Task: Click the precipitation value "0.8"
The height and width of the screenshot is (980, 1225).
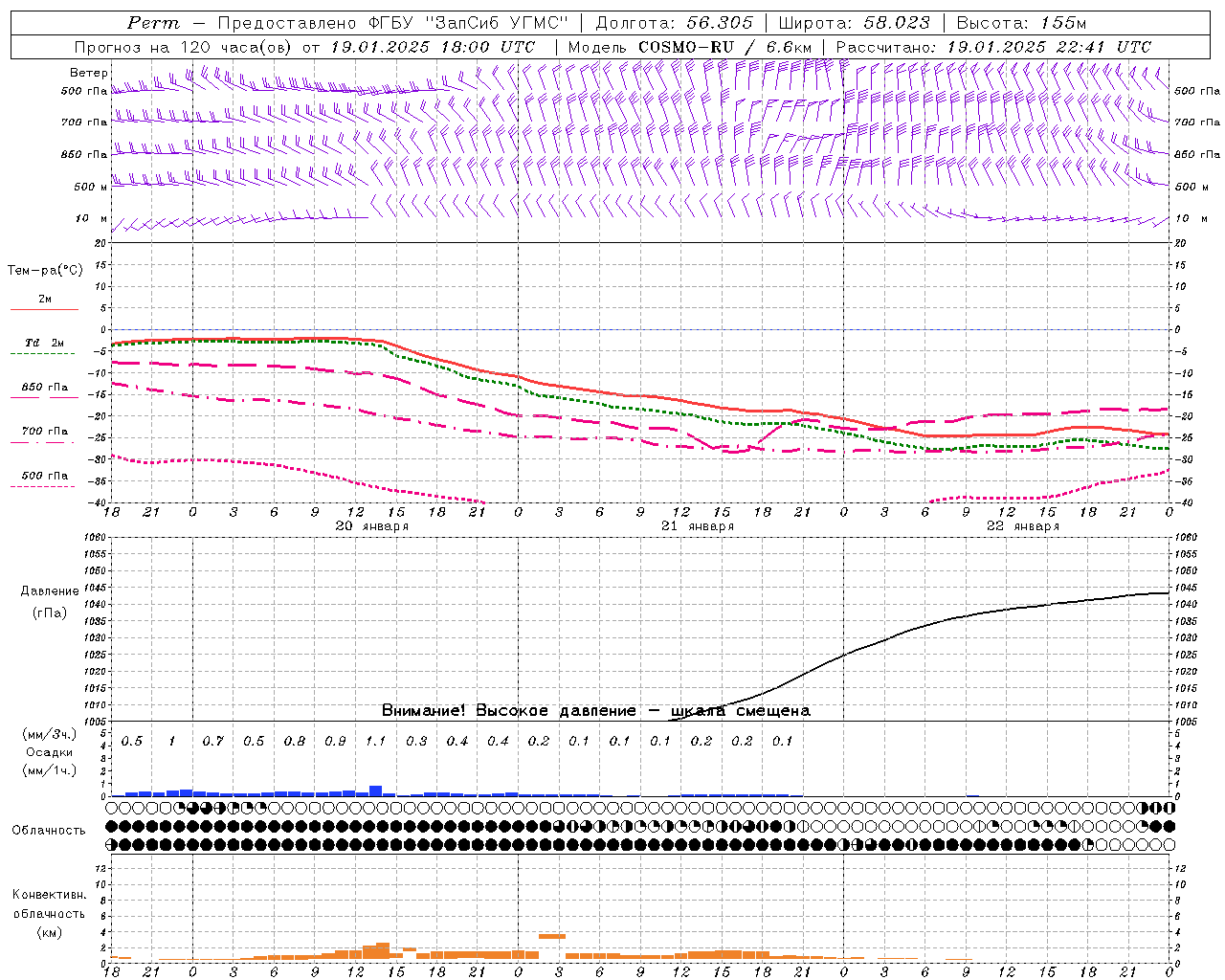Action: coord(295,742)
